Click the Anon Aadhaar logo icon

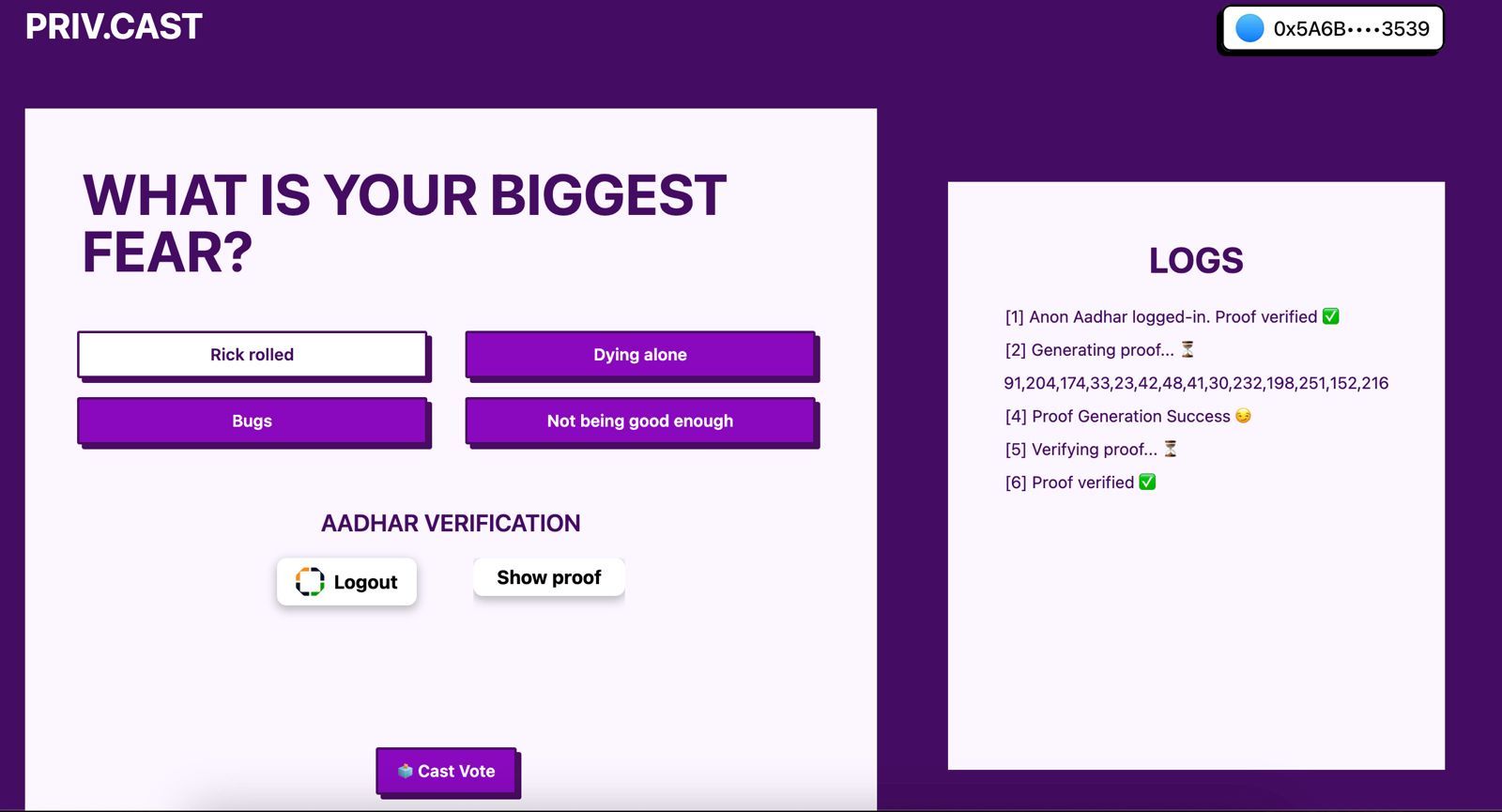coord(310,582)
